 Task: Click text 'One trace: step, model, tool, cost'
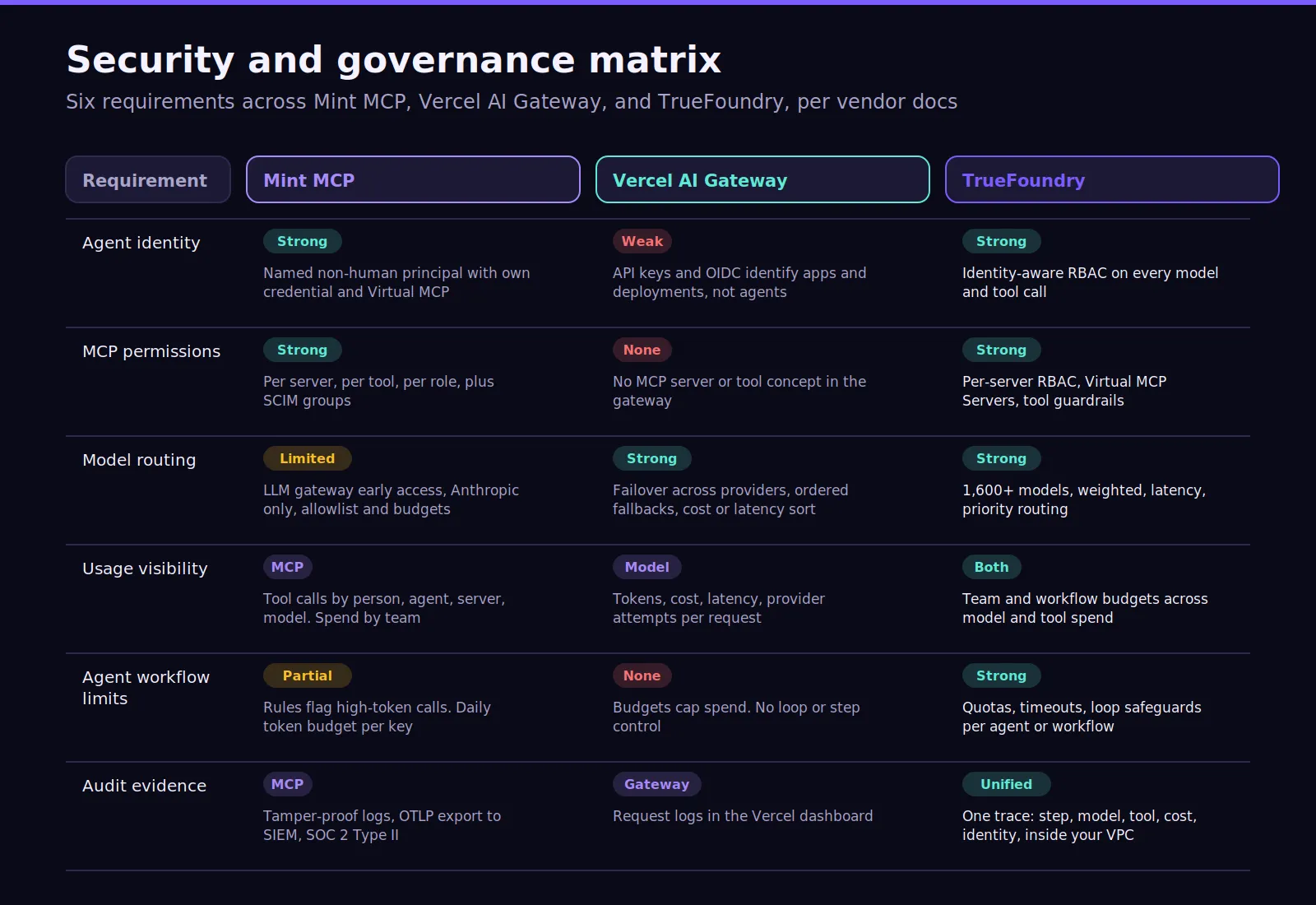coord(1079,825)
